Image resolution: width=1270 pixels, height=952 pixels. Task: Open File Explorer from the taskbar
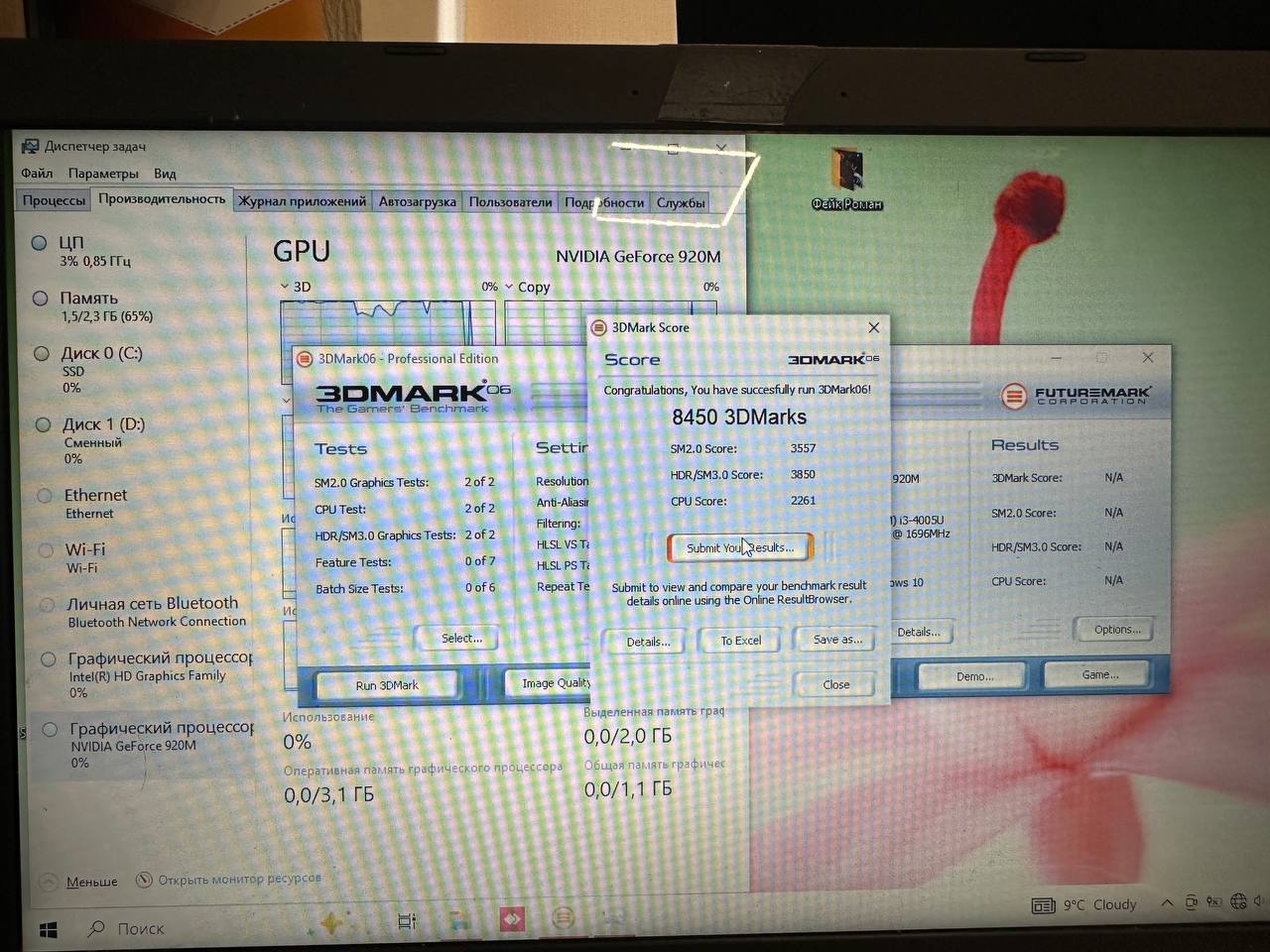click(x=458, y=921)
